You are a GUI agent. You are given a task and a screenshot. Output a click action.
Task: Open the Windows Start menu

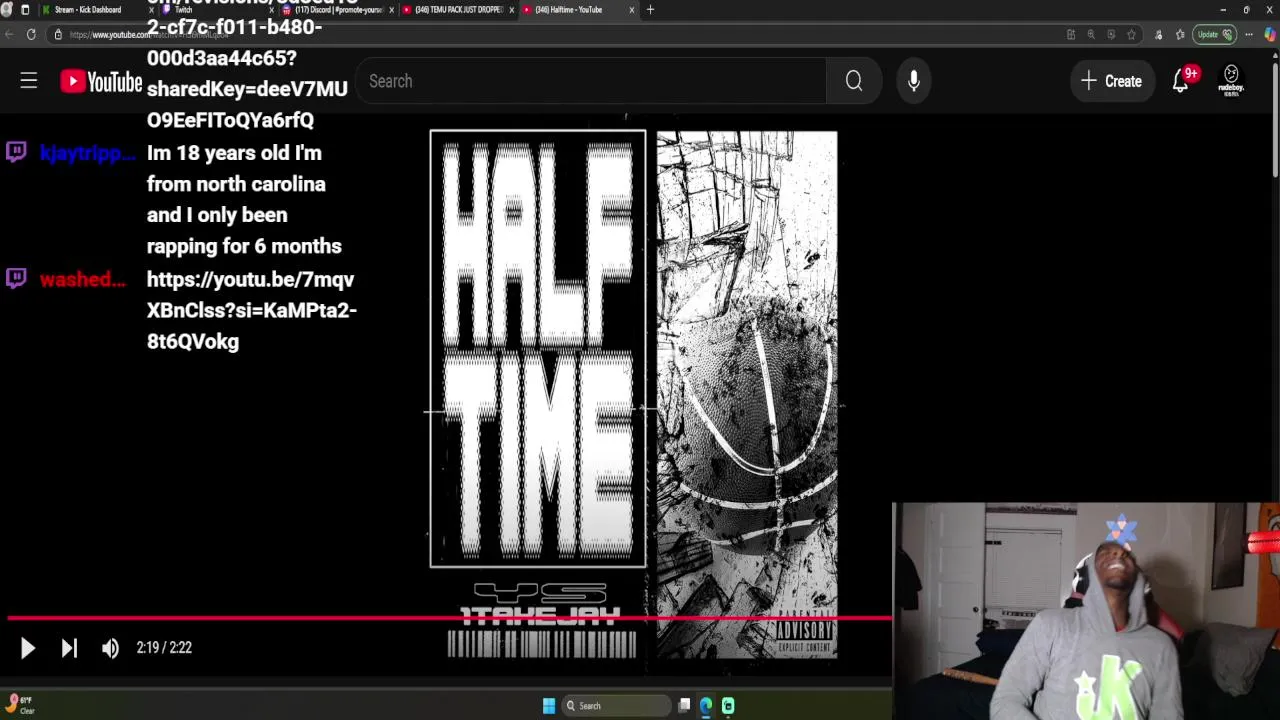click(x=549, y=706)
